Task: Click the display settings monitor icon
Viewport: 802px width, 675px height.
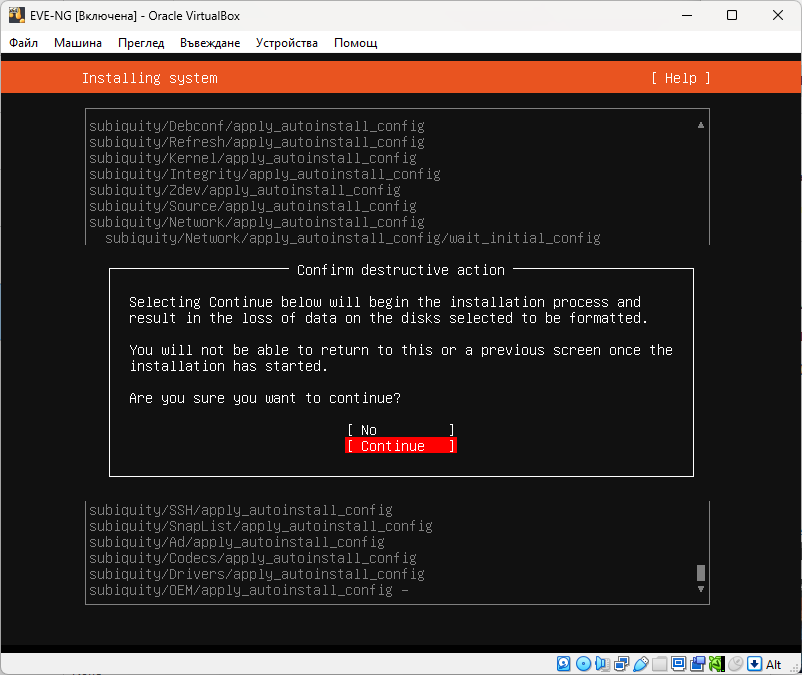Action: pyautogui.click(x=679, y=664)
